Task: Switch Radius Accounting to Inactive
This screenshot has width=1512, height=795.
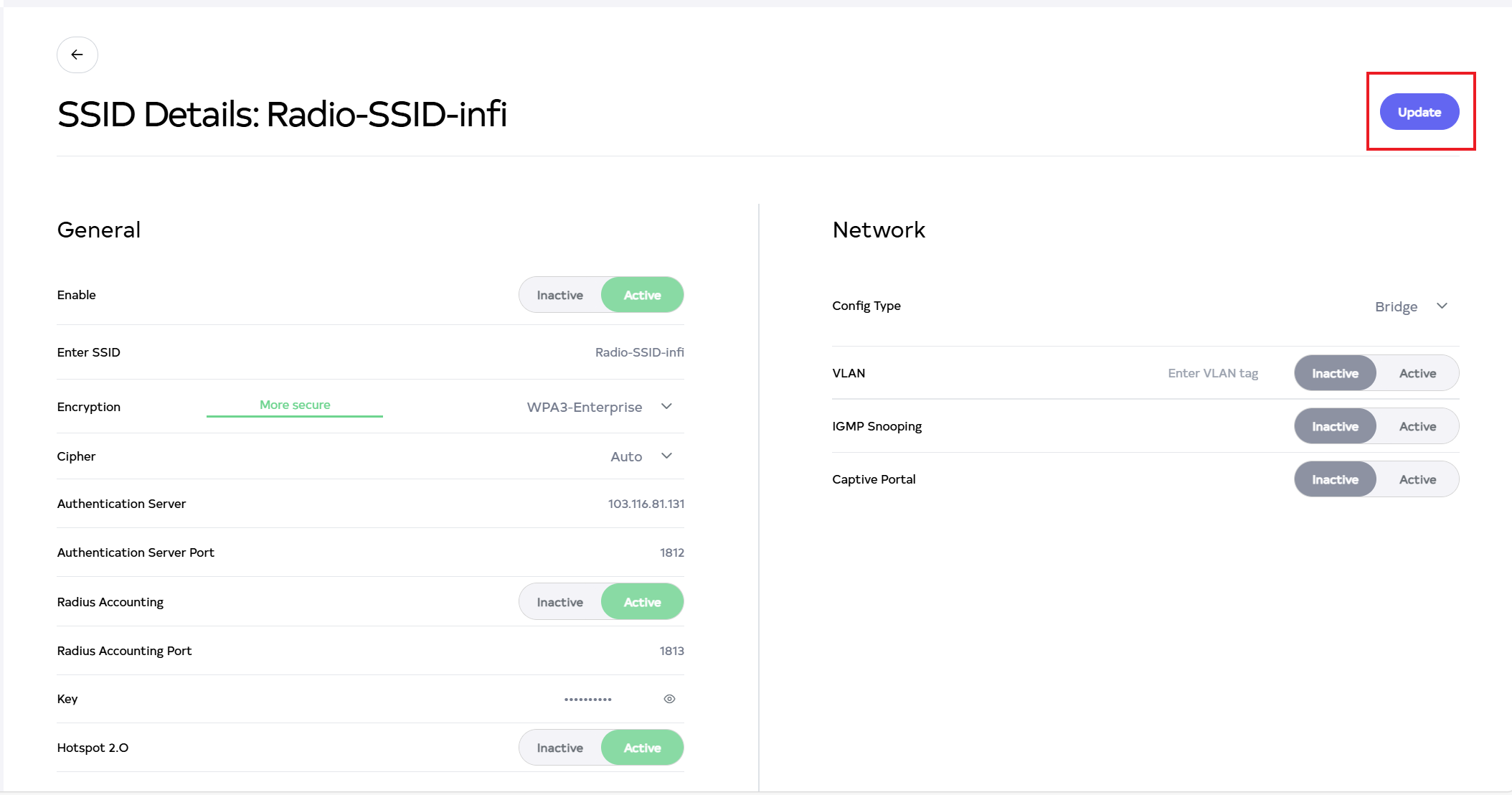Action: (559, 602)
